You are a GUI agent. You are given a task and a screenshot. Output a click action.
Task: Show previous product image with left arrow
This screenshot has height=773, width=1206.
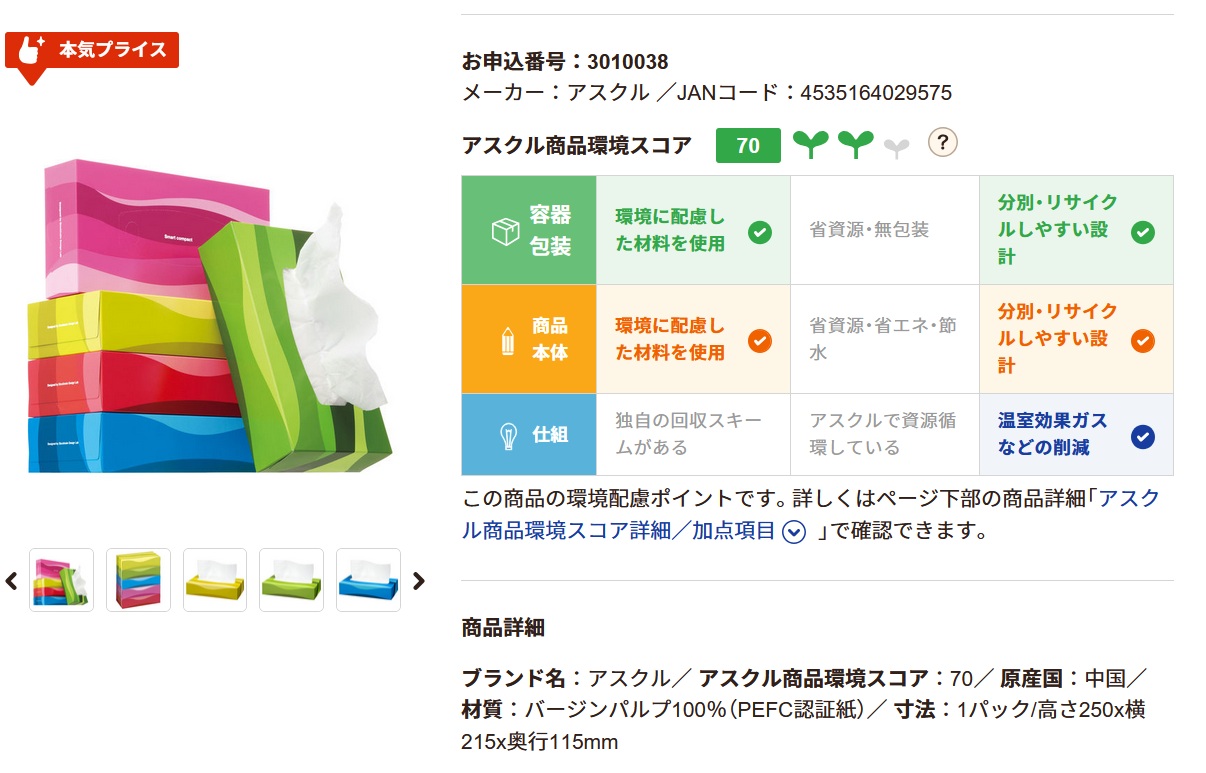pyautogui.click(x=9, y=580)
